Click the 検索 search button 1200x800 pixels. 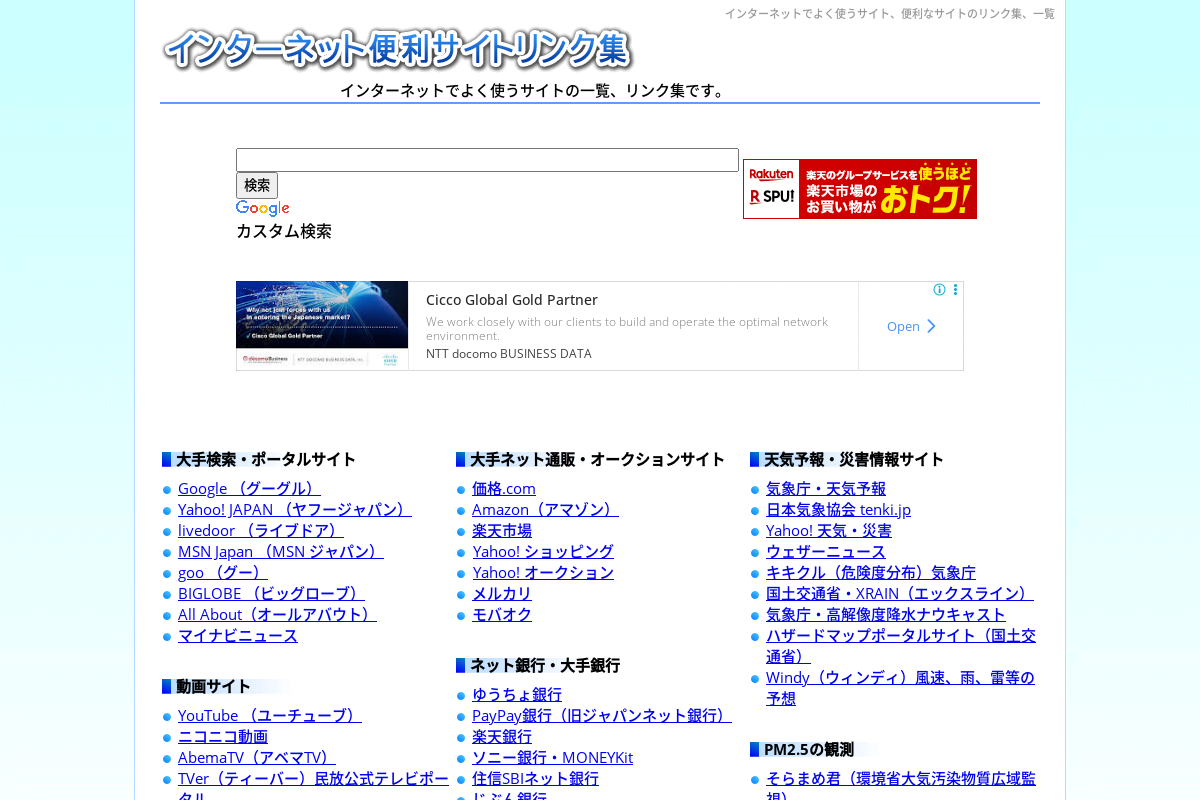click(257, 185)
